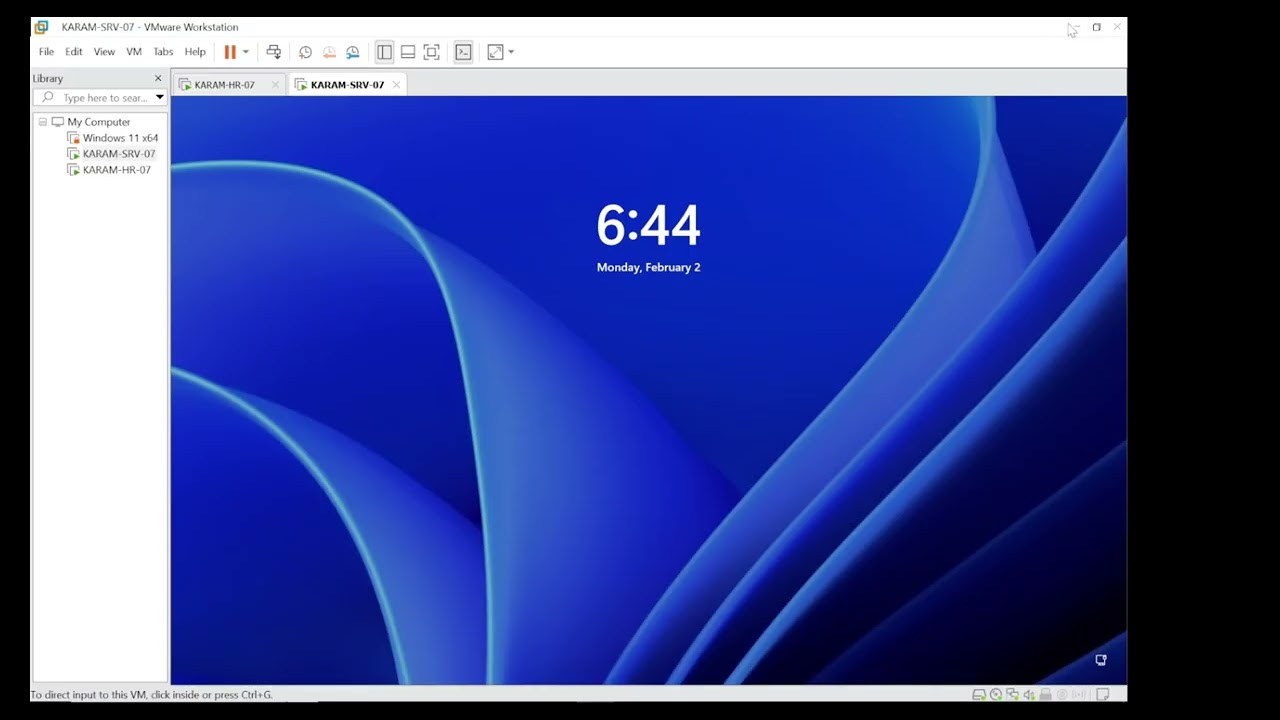
Task: Open the library search filter dropdown
Action: point(159,98)
